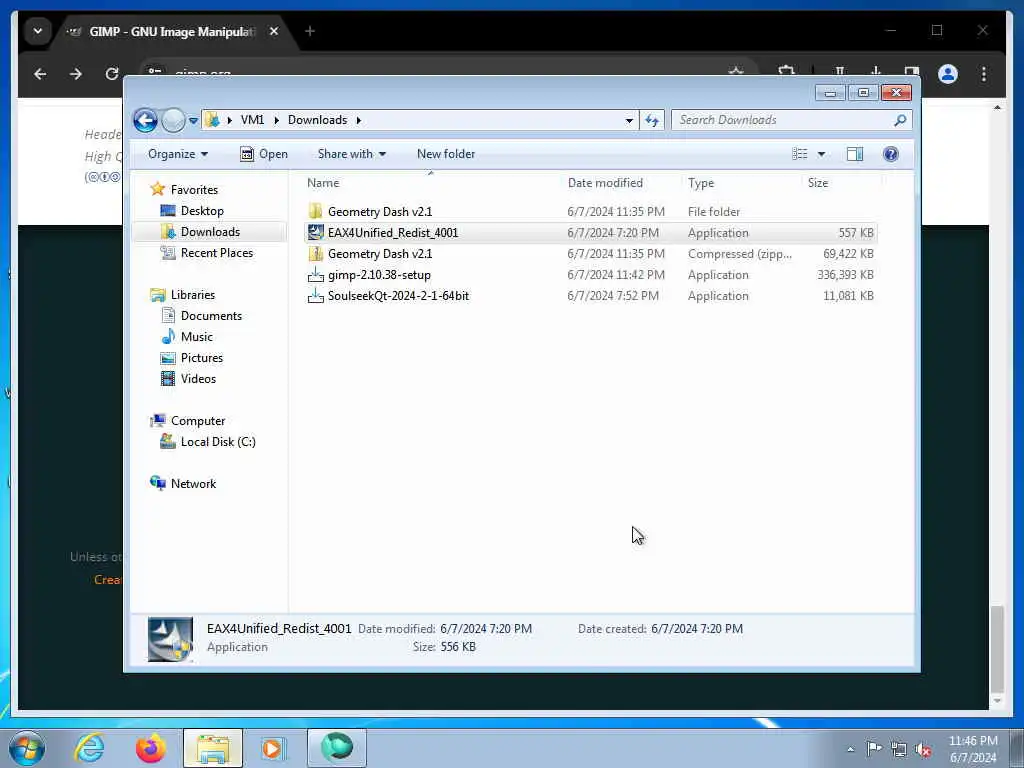
Task: Click the muted volume tray icon
Action: 923,749
